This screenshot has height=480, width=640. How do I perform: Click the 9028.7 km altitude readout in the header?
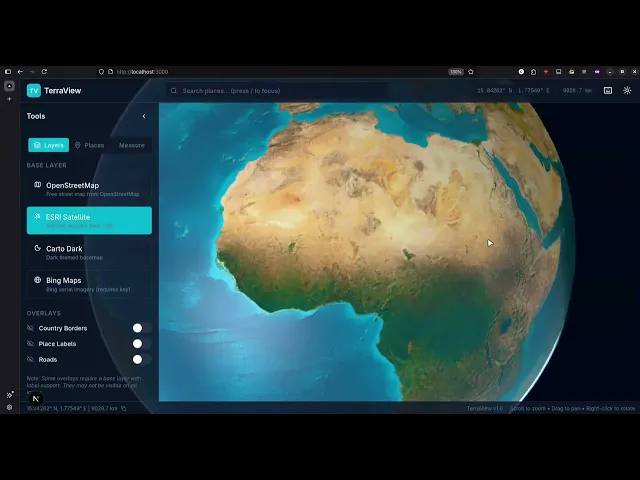click(x=577, y=91)
